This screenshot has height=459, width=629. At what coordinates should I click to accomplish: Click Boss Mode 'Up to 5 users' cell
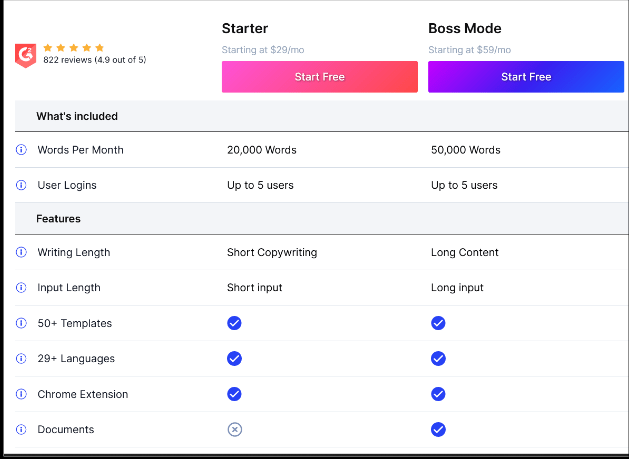[x=464, y=185]
